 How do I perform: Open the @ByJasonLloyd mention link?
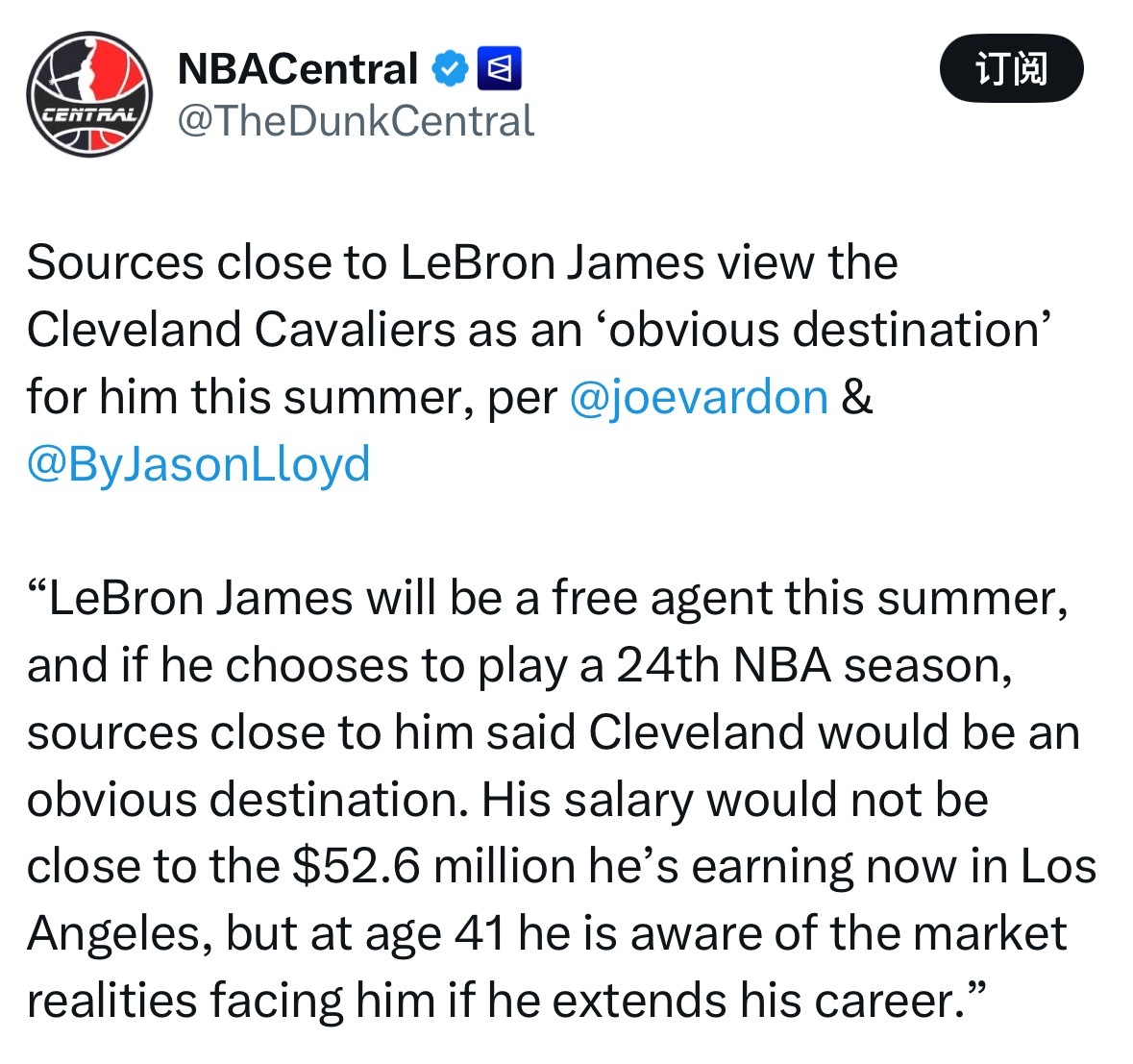[x=199, y=464]
